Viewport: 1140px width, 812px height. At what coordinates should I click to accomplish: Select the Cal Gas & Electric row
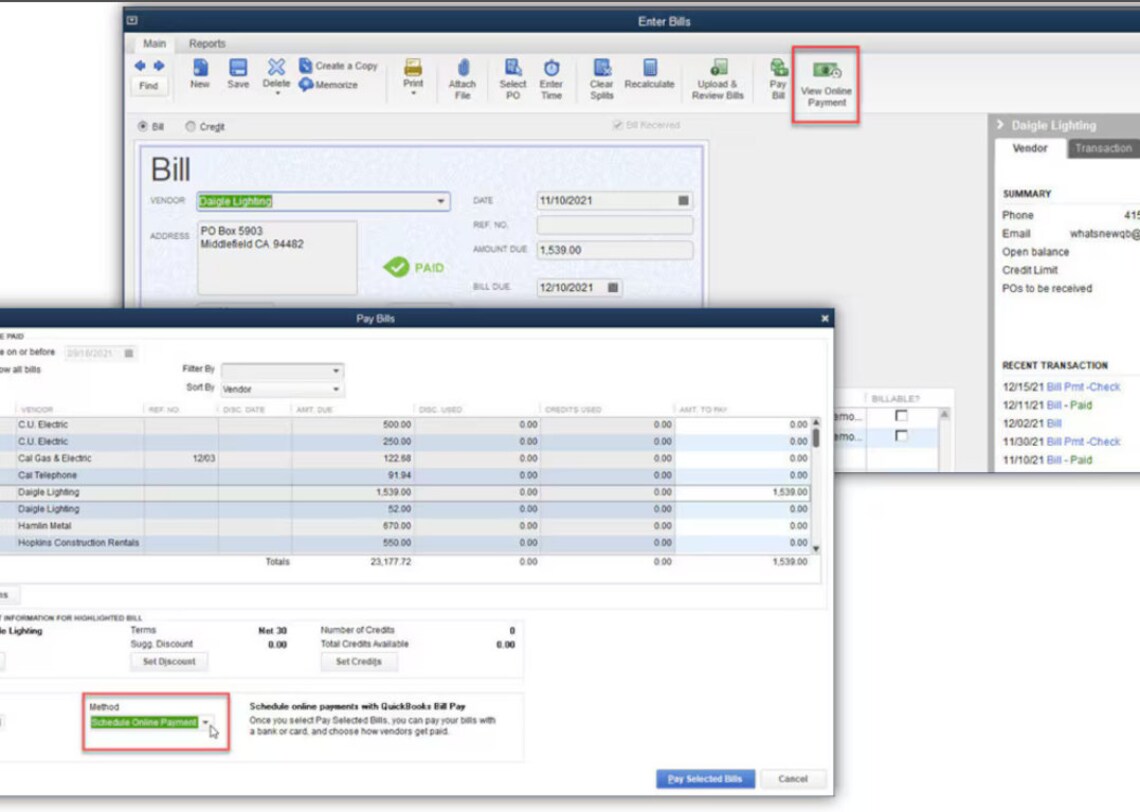[404, 459]
